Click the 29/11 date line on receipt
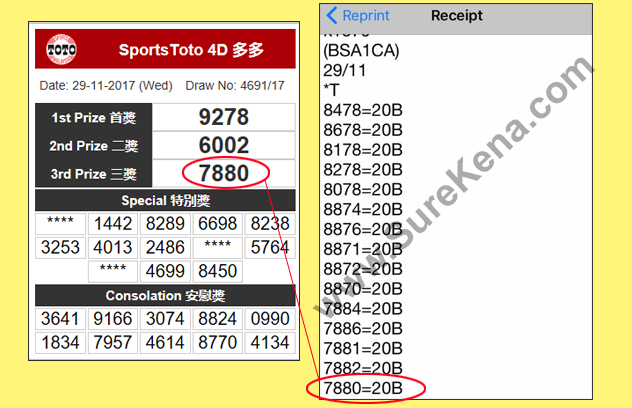 pos(345,71)
